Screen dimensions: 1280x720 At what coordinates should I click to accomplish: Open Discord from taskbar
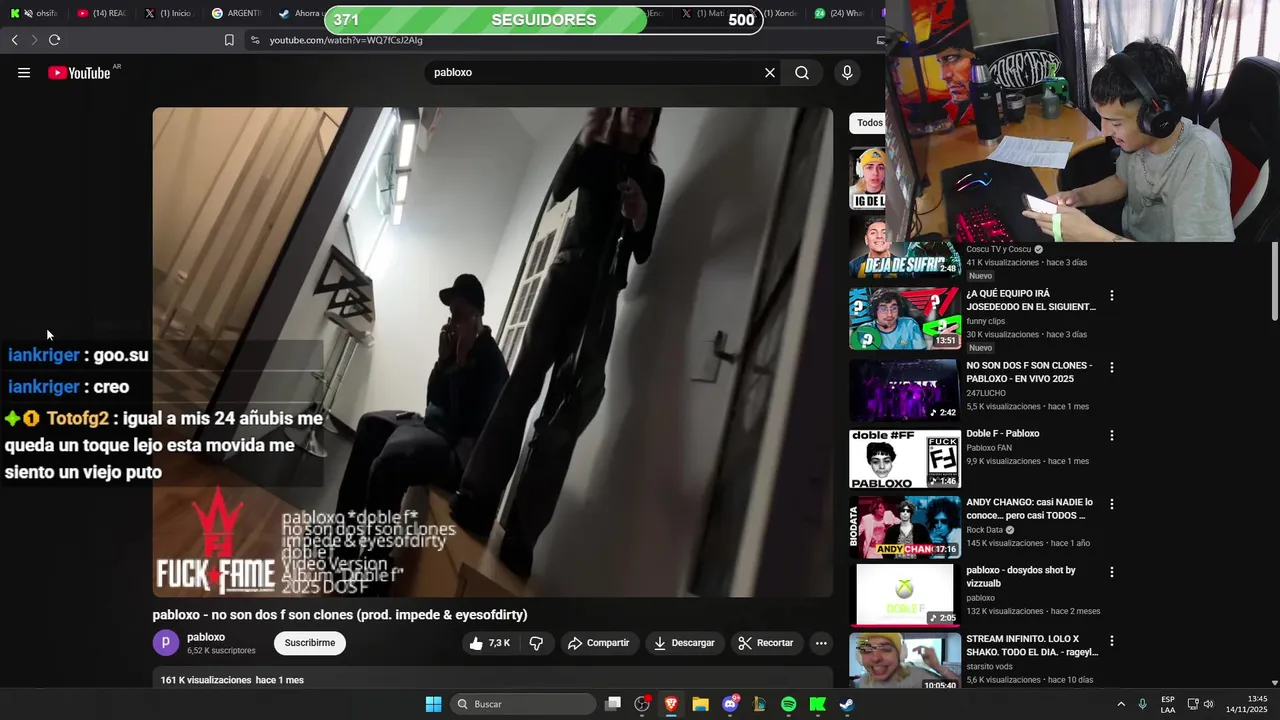[730, 704]
